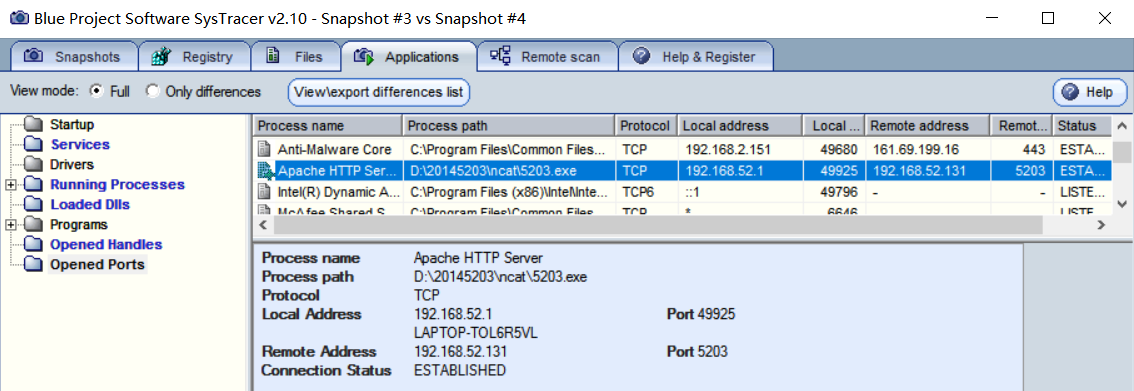The height and width of the screenshot is (391, 1134).
Task: Select Services in the tree
Action: pos(80,145)
